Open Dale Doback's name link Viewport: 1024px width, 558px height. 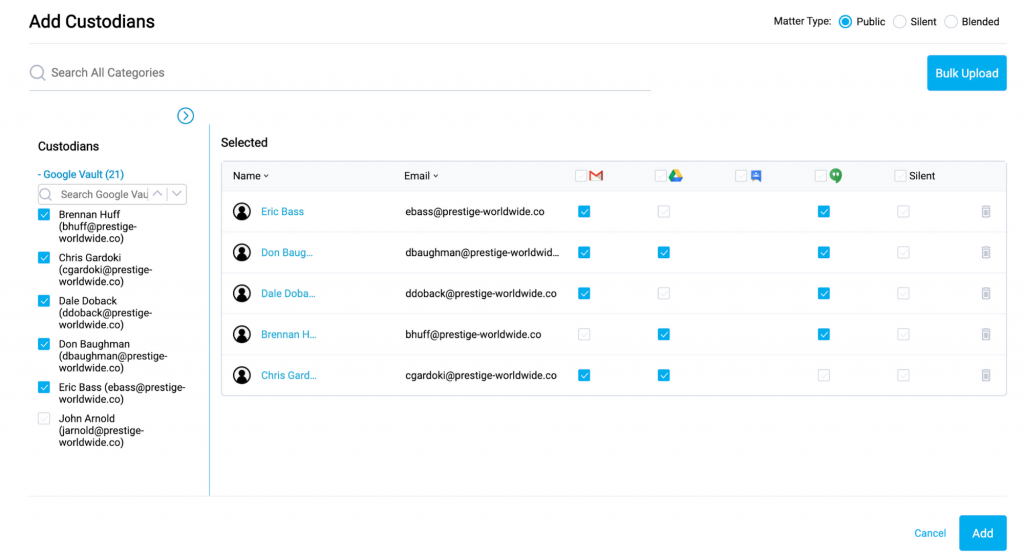click(288, 293)
